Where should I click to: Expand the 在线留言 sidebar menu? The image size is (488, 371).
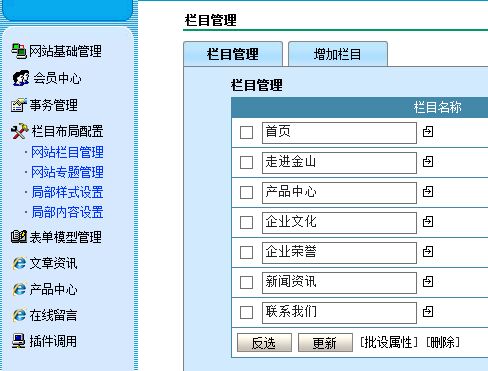(53, 315)
